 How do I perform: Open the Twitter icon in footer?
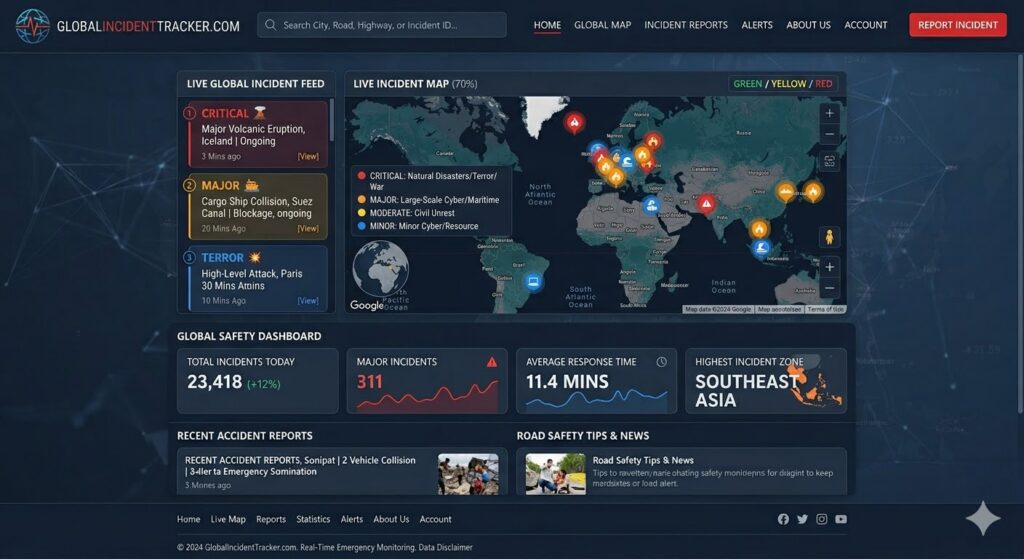(803, 519)
